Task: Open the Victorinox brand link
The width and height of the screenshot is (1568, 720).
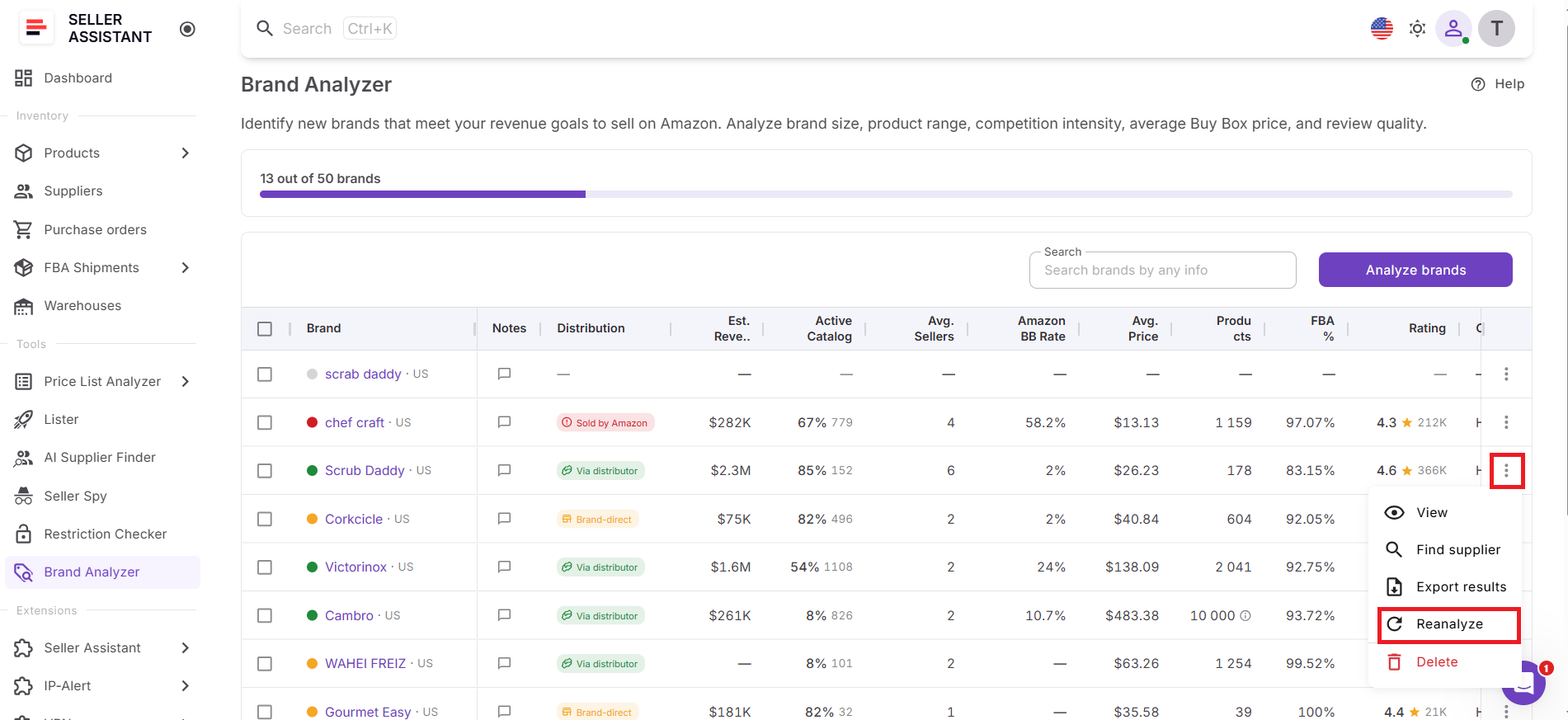Action: (356, 567)
